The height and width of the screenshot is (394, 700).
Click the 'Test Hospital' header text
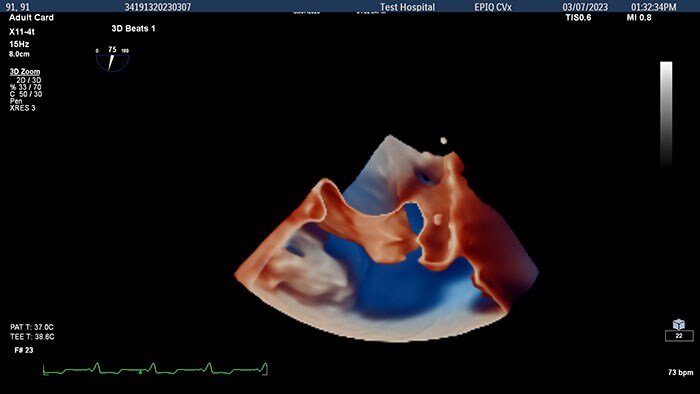pyautogui.click(x=407, y=7)
